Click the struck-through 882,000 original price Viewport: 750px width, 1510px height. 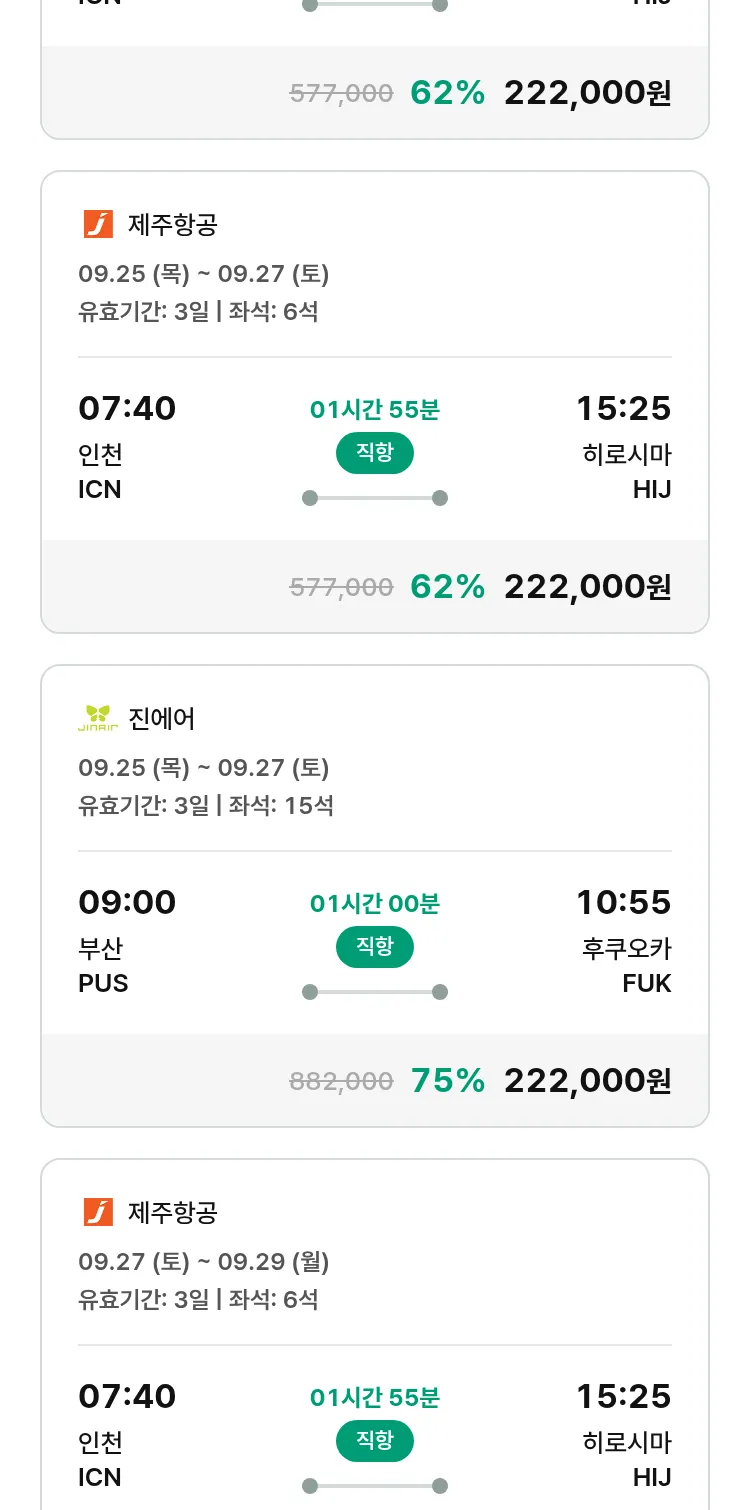[341, 1081]
